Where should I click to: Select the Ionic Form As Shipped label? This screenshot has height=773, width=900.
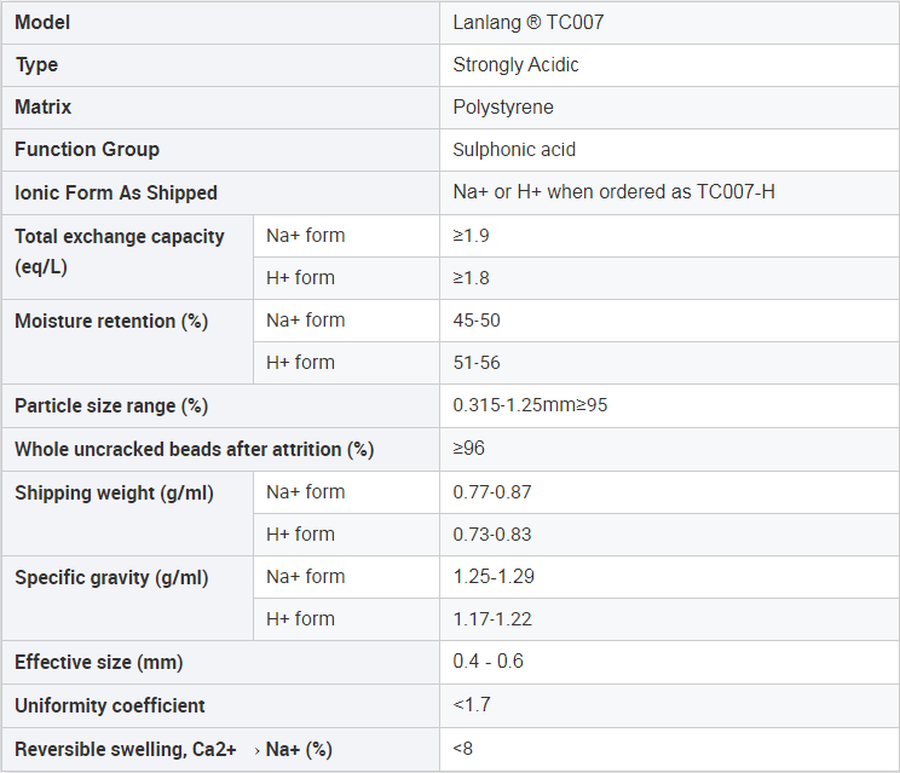click(x=116, y=193)
